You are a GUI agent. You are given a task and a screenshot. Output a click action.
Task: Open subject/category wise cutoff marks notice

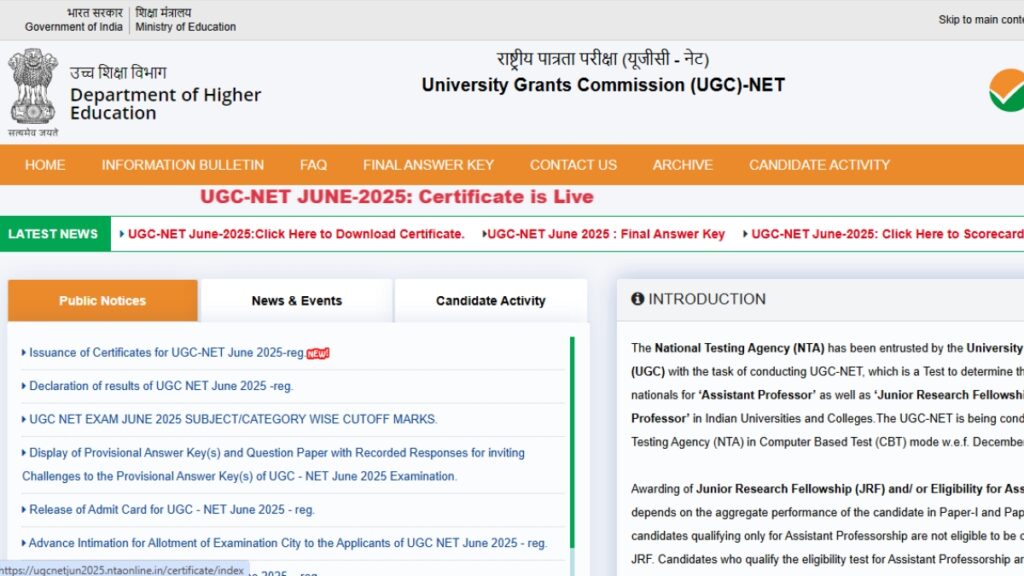coord(230,419)
